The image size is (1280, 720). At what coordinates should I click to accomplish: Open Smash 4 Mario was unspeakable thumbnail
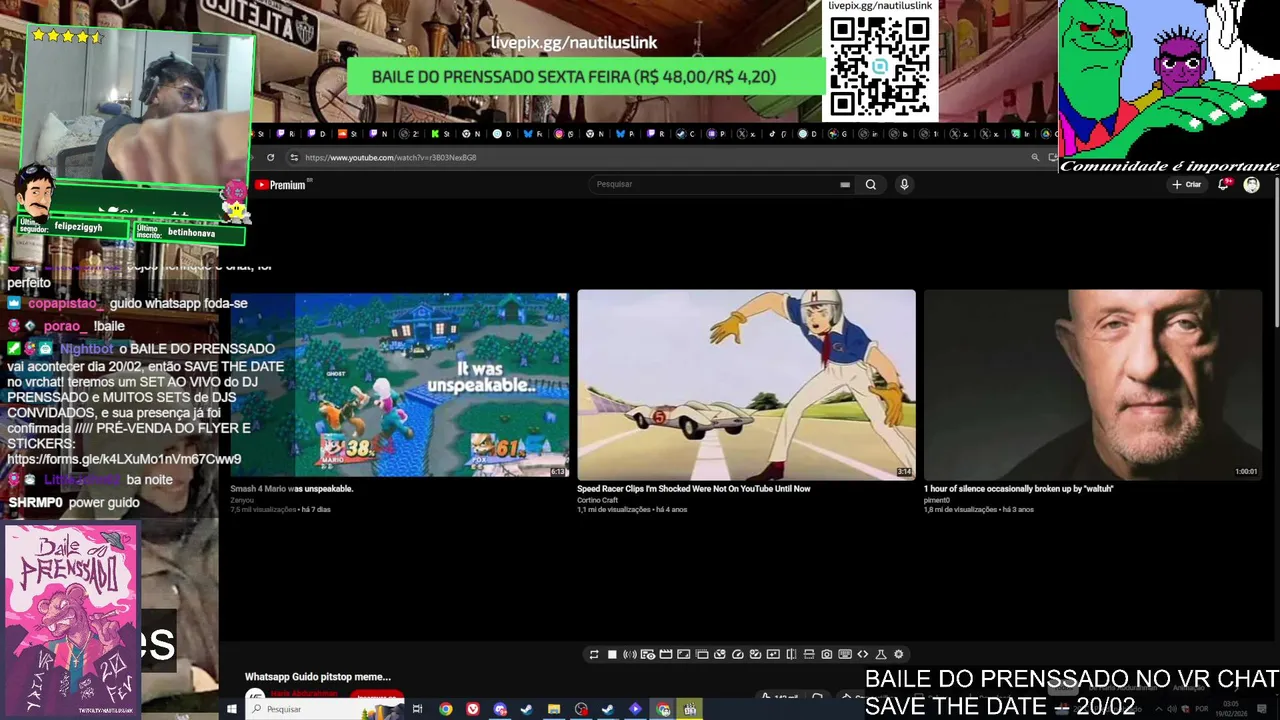[x=400, y=385]
